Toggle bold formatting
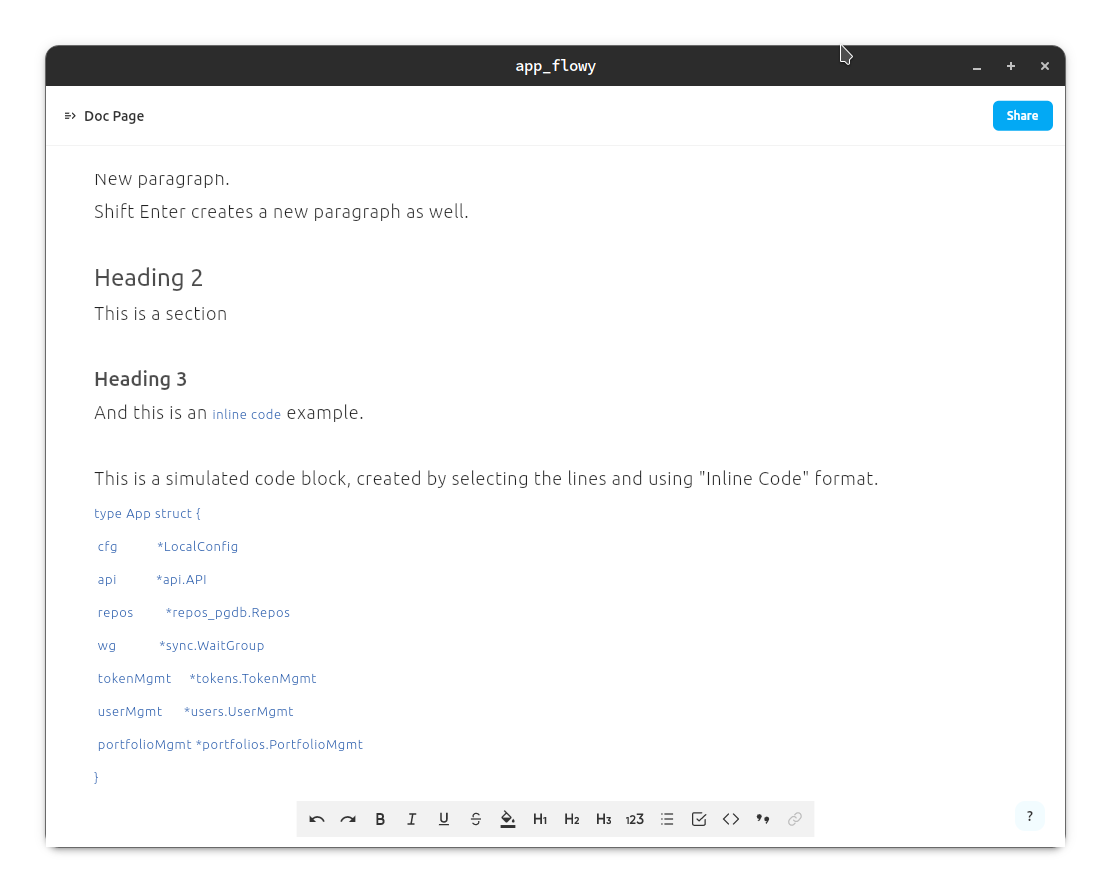The image size is (1111, 893). point(380,819)
